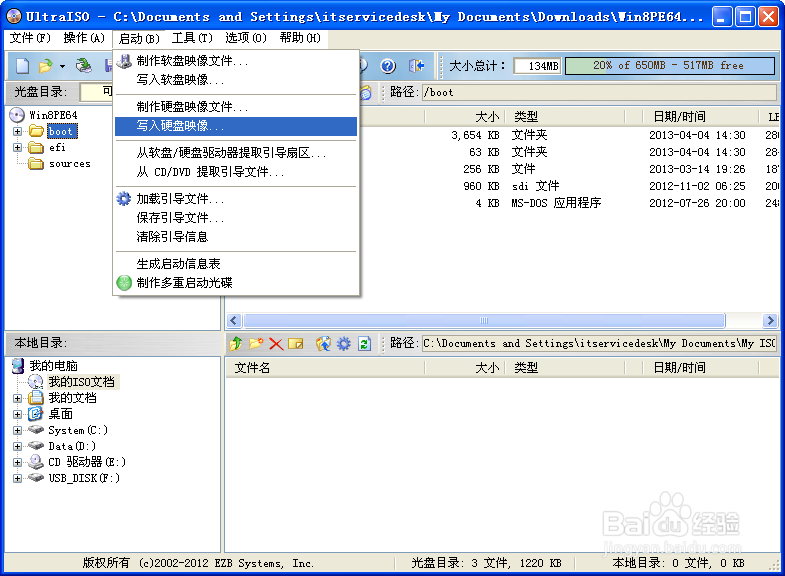Click the add files to image icon
The width and height of the screenshot is (785, 576).
pos(323,343)
